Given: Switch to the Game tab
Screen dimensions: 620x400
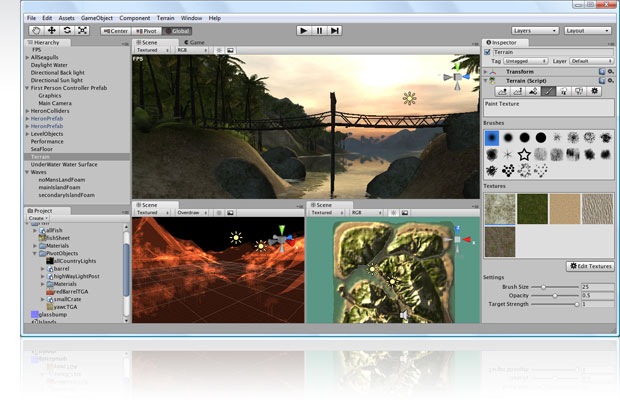Looking at the screenshot, I should point(196,43).
